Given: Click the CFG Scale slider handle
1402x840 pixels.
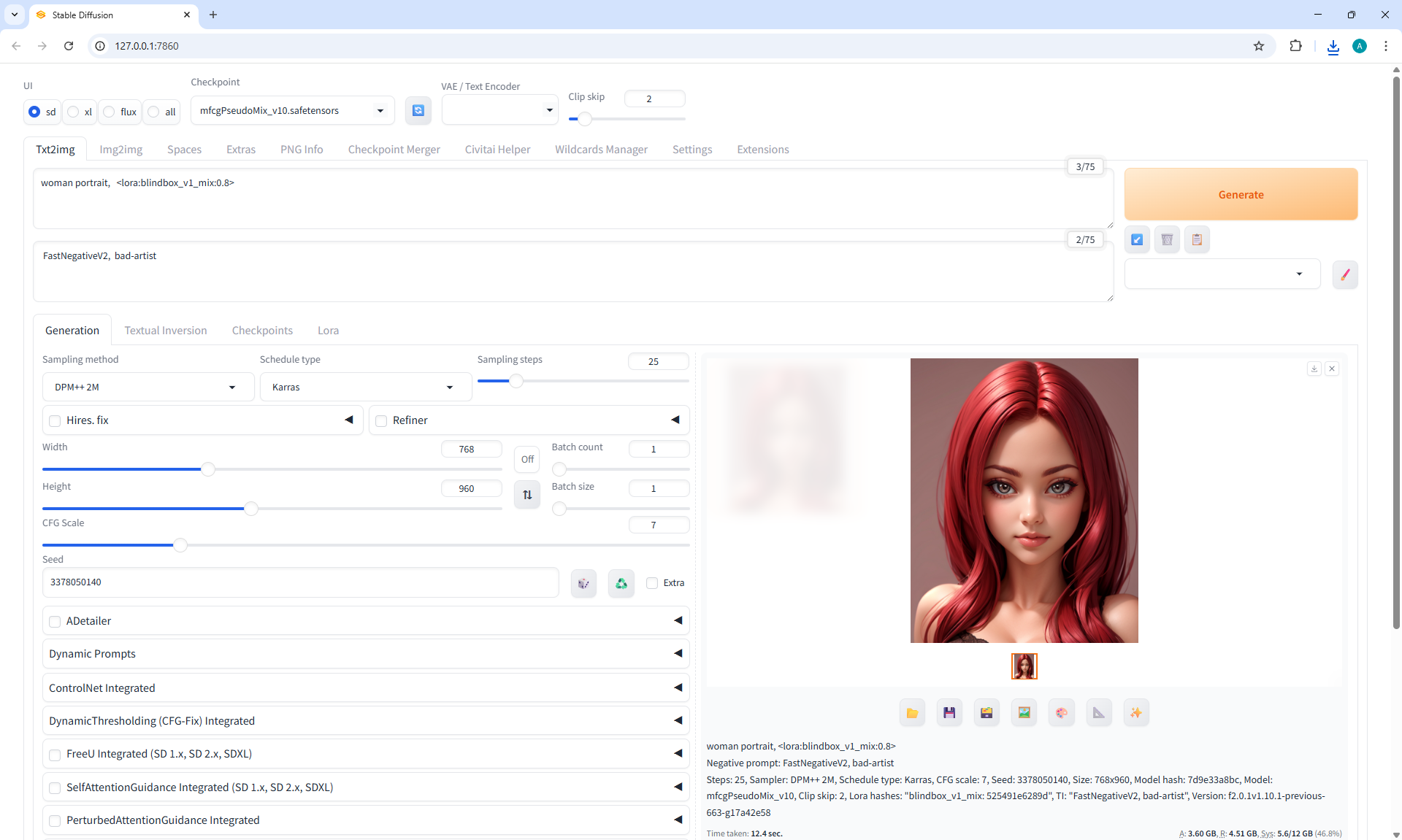Looking at the screenshot, I should pyautogui.click(x=180, y=545).
